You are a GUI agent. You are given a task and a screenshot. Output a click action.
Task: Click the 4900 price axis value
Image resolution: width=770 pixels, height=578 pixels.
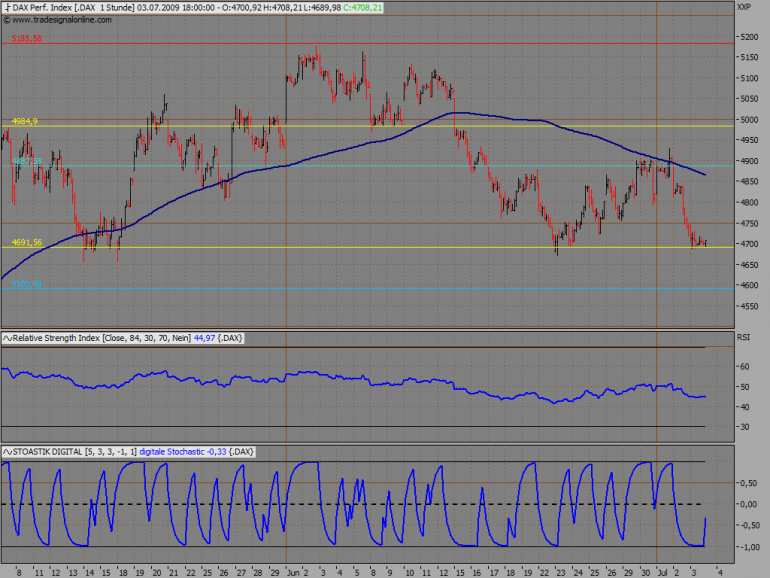pos(748,161)
